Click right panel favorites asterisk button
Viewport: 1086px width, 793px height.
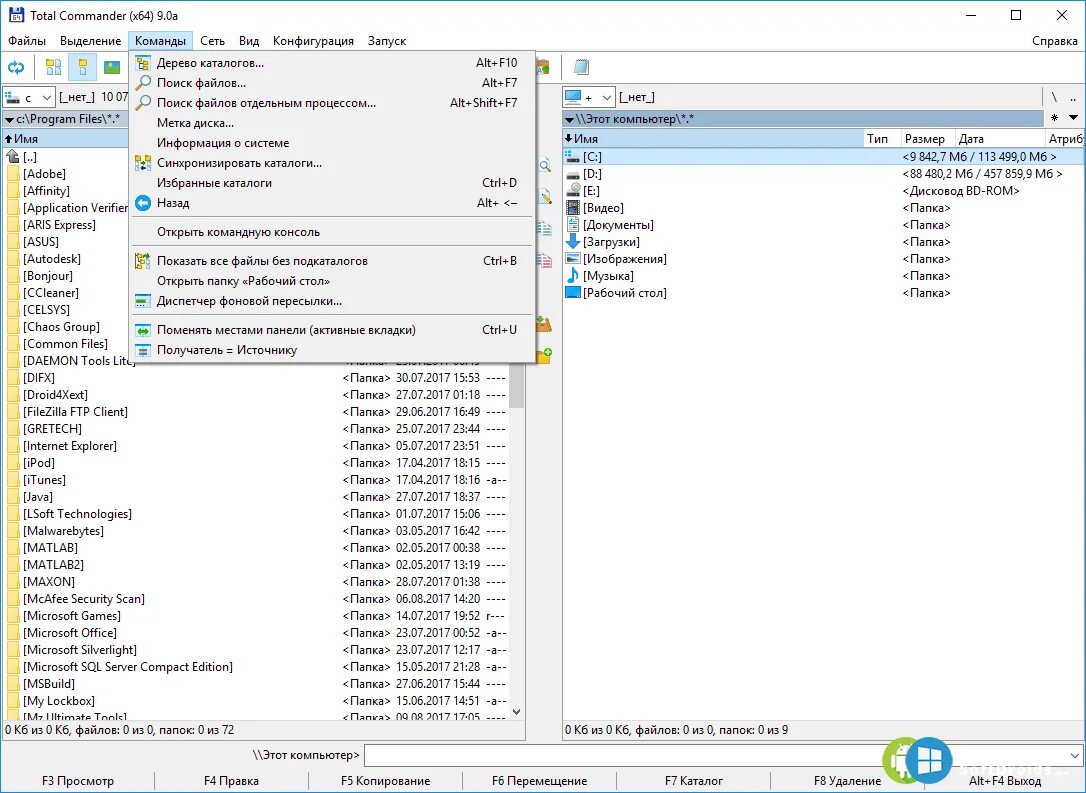point(1054,118)
